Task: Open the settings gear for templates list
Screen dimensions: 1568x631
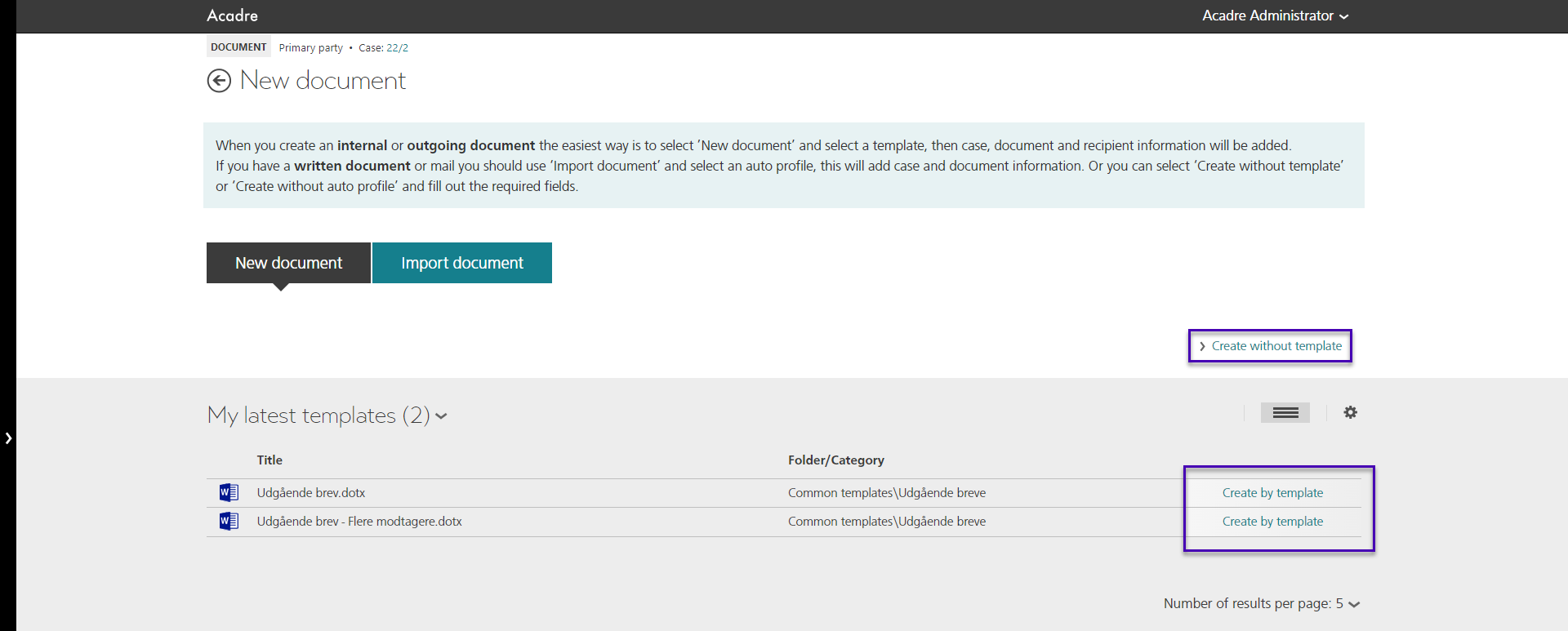Action: tap(1351, 412)
